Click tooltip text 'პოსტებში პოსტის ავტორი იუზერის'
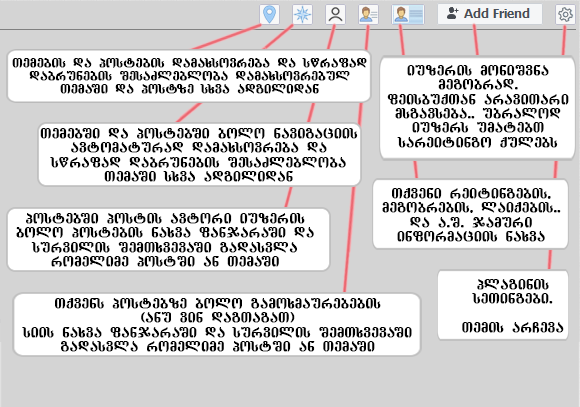 tap(166, 218)
